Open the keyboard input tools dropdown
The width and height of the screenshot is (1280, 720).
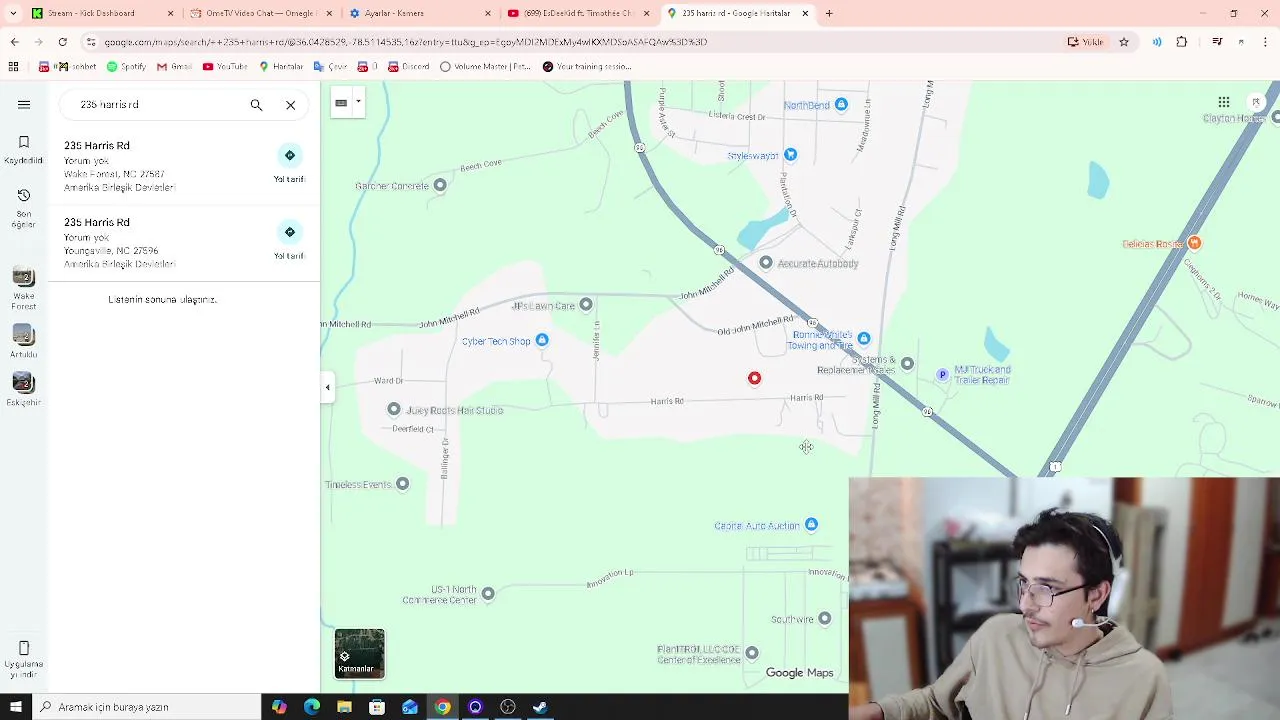358,102
